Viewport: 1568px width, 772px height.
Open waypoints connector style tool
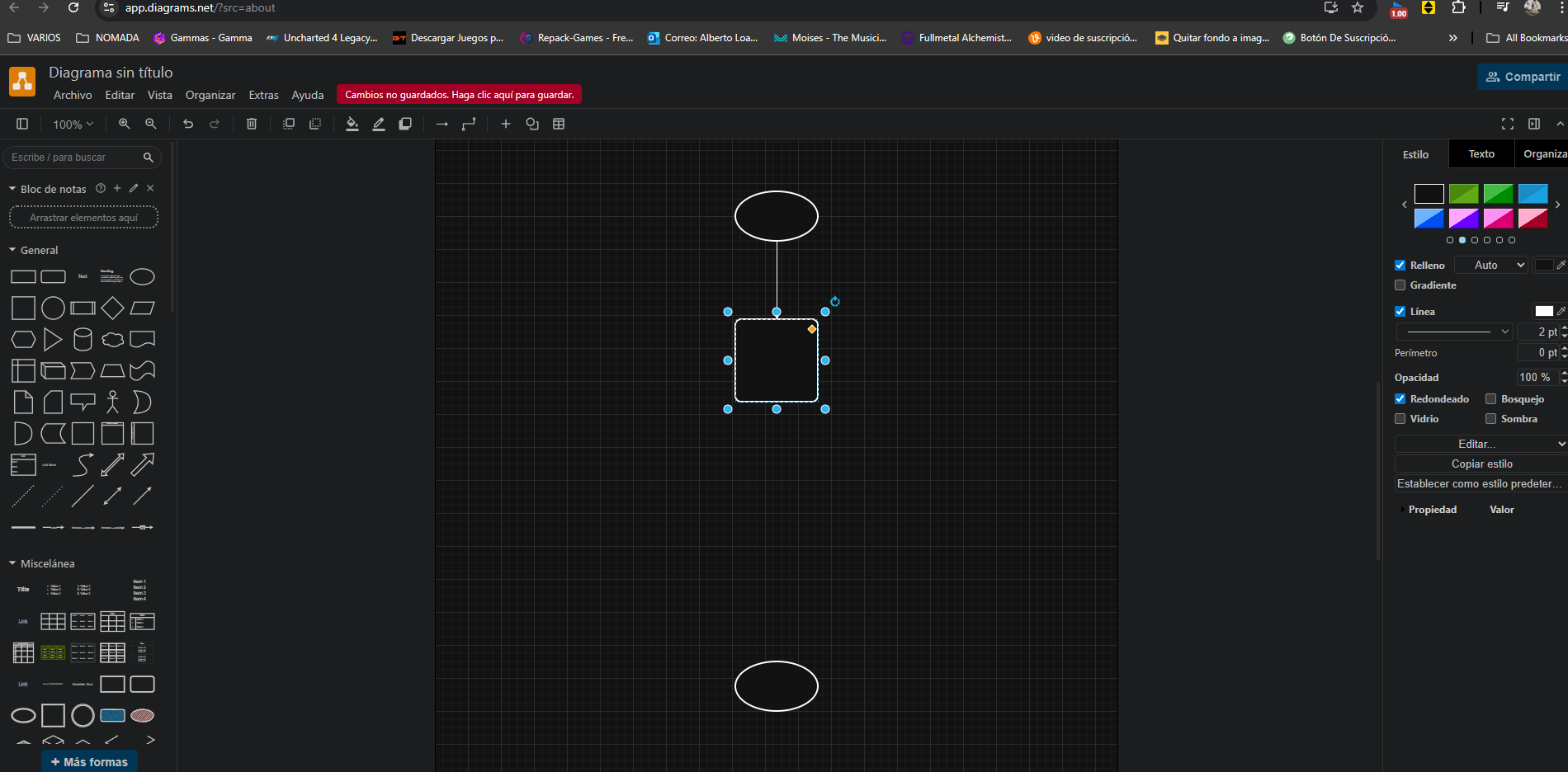pyautogui.click(x=469, y=124)
